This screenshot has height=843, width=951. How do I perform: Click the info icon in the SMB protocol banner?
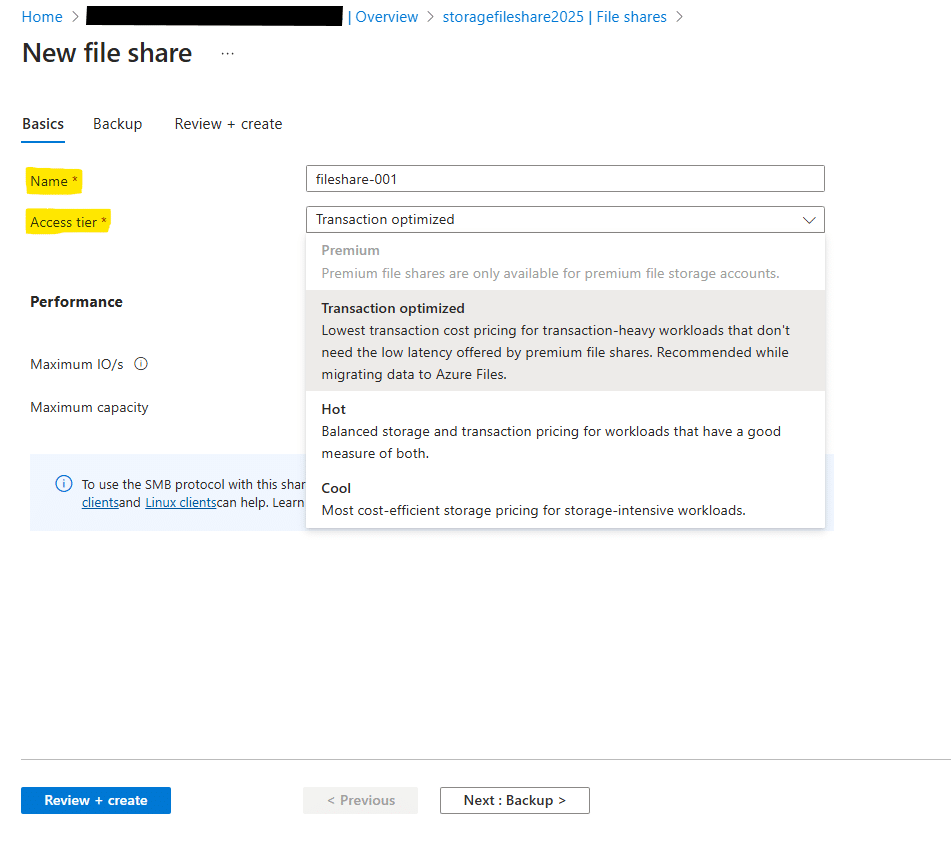[x=64, y=483]
